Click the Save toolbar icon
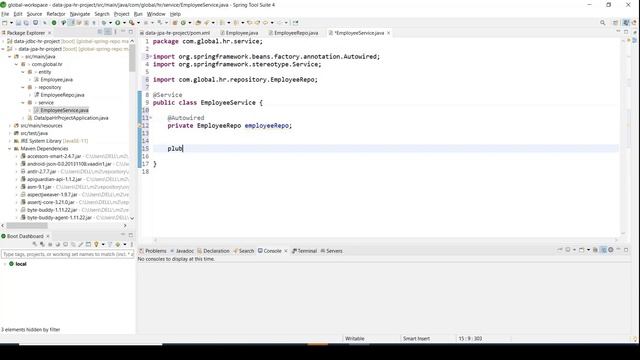The height and width of the screenshot is (360, 640). 18,23
